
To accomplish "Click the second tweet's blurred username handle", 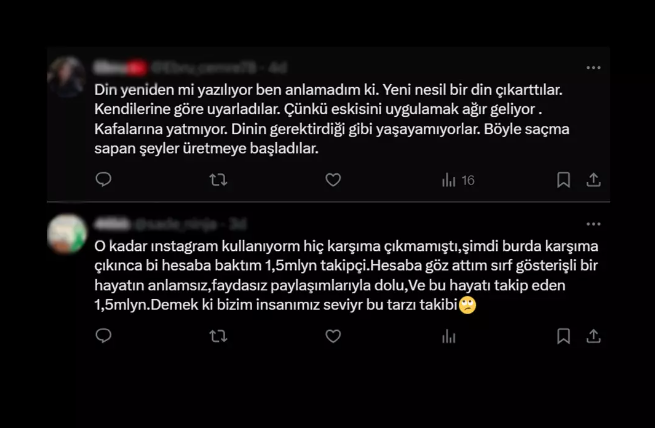I will click(x=175, y=225).
